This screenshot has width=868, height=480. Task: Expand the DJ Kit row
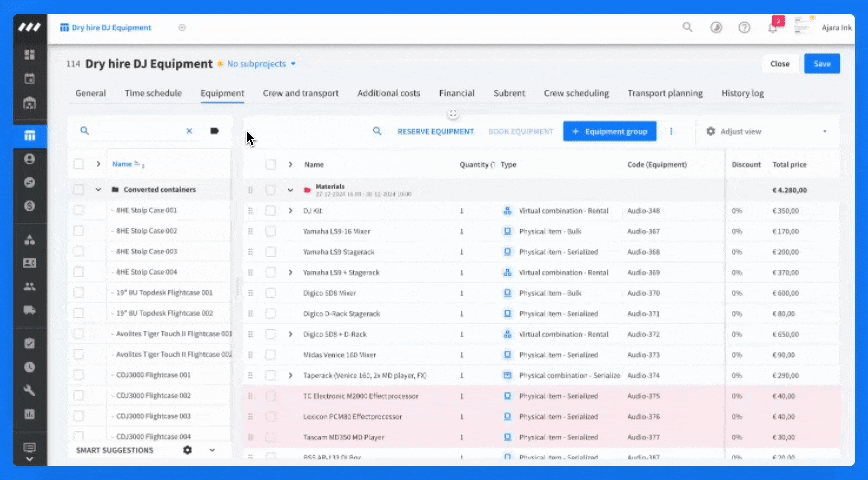(290, 211)
